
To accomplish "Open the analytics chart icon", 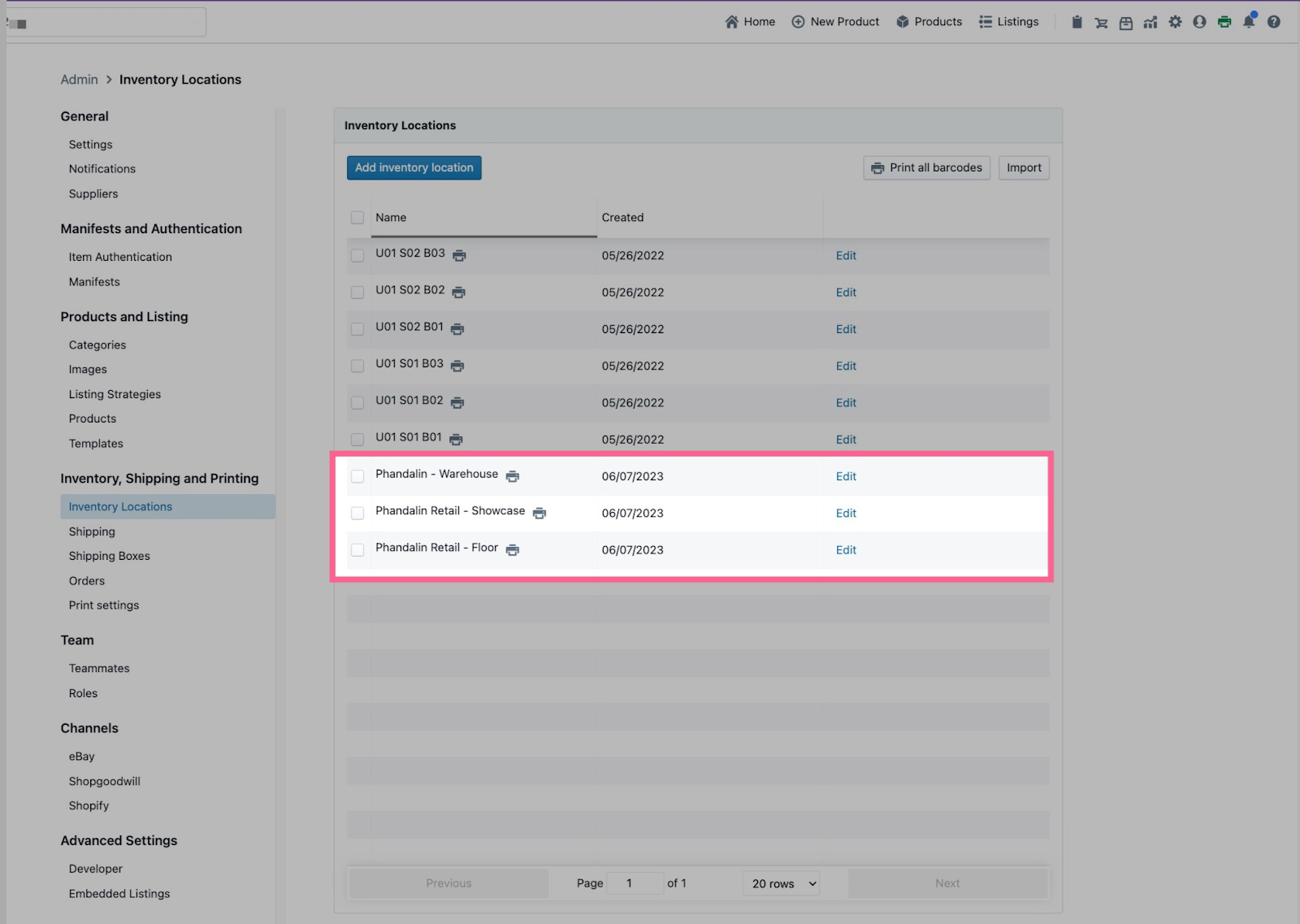I will click(x=1150, y=22).
